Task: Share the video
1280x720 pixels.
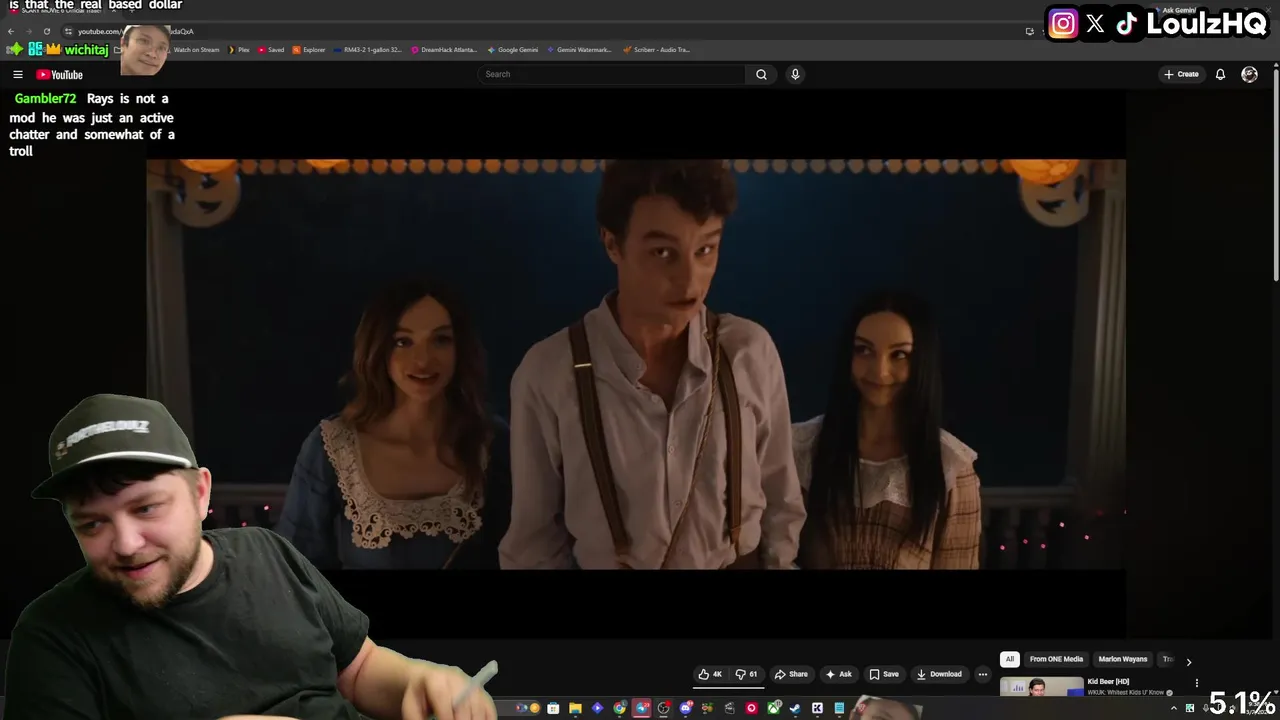Action: coord(791,674)
